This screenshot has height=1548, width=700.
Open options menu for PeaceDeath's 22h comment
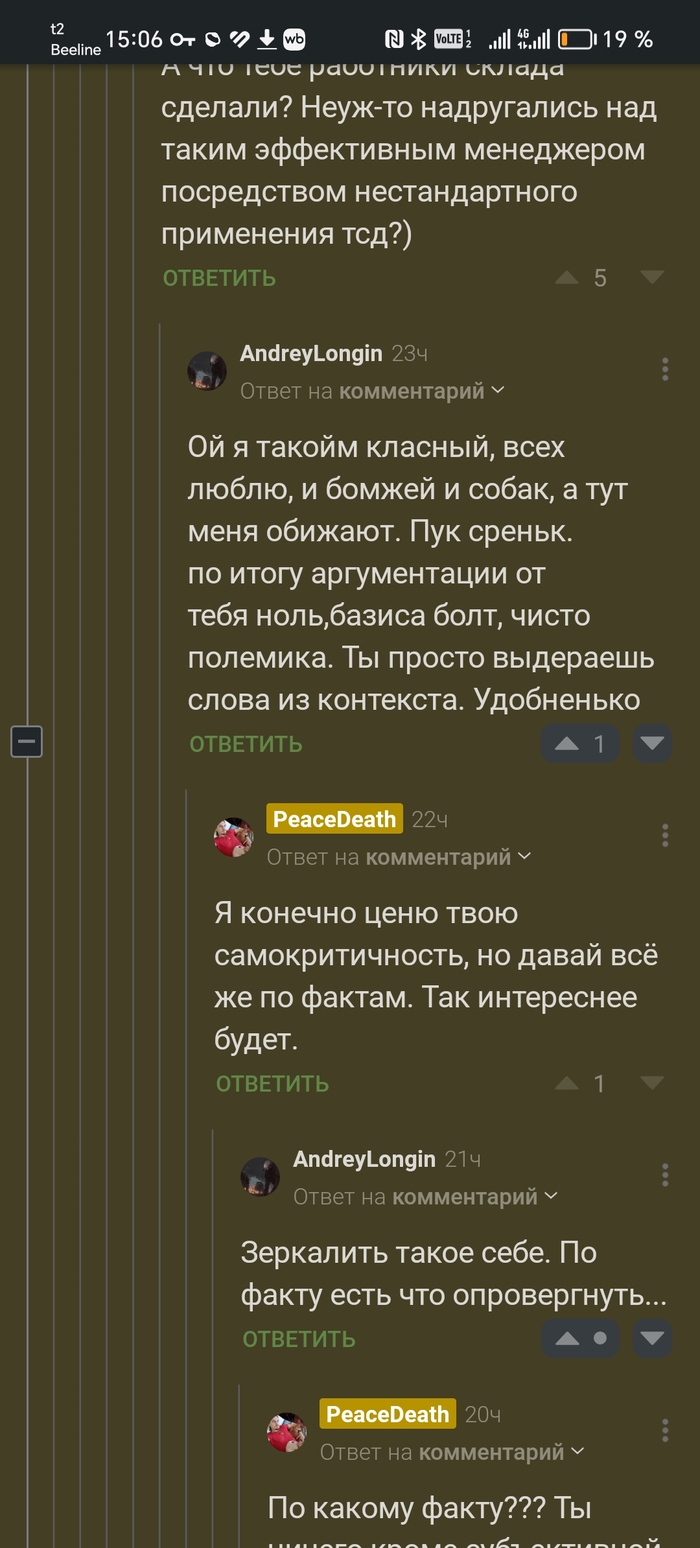tap(665, 836)
